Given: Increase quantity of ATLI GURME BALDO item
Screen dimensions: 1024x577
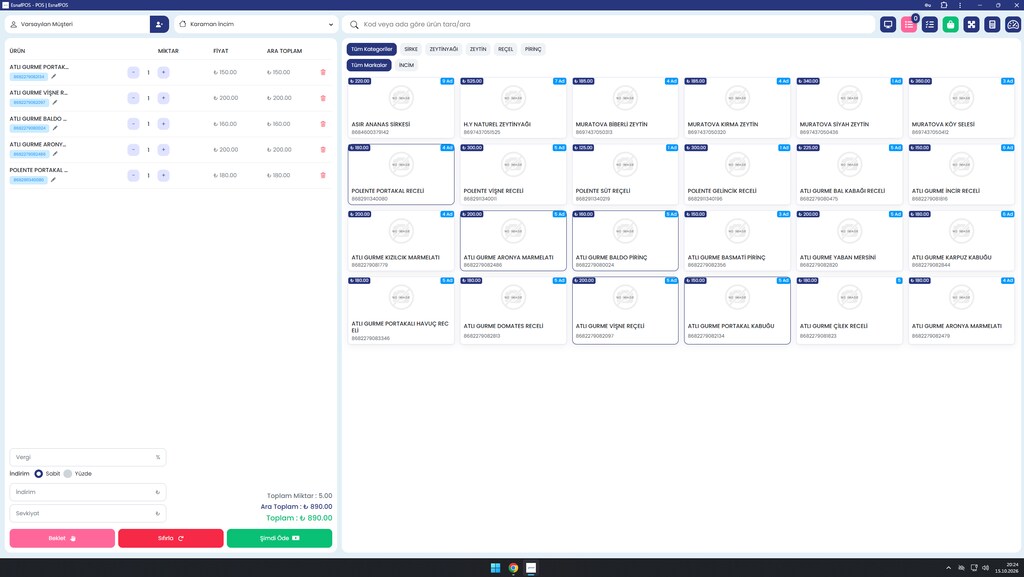Looking at the screenshot, I should (x=163, y=124).
